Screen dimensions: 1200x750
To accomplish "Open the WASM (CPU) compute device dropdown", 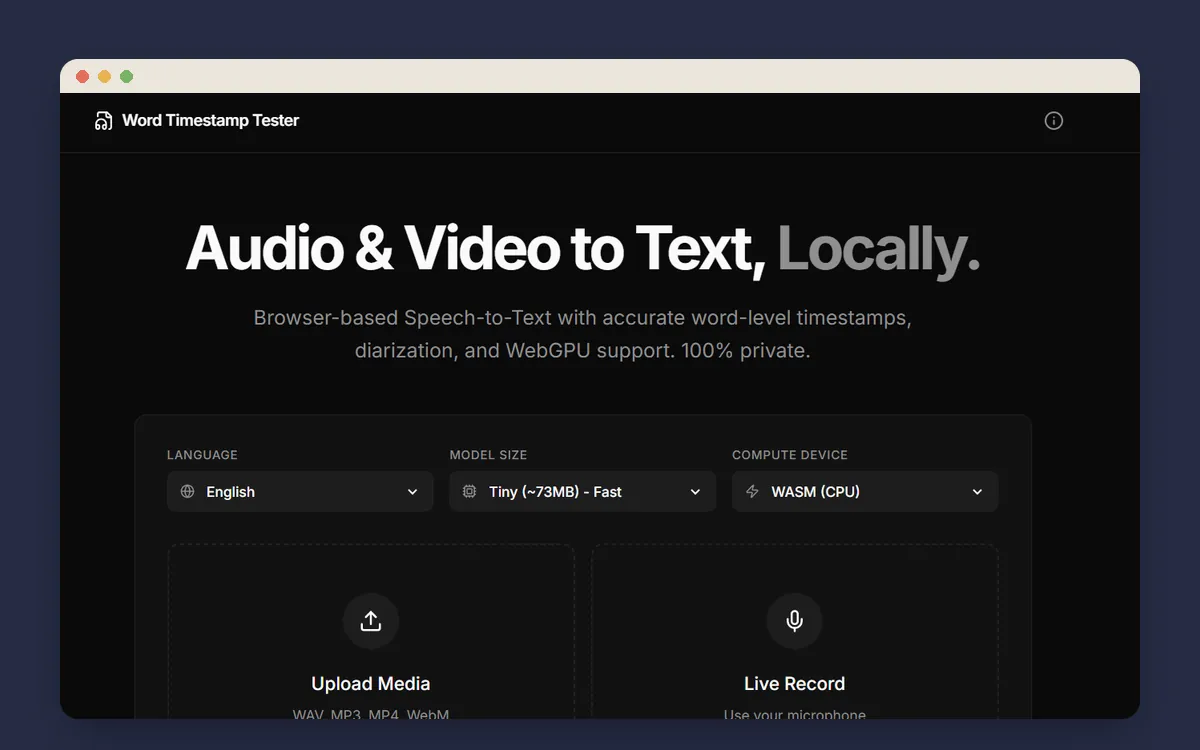I will click(865, 492).
